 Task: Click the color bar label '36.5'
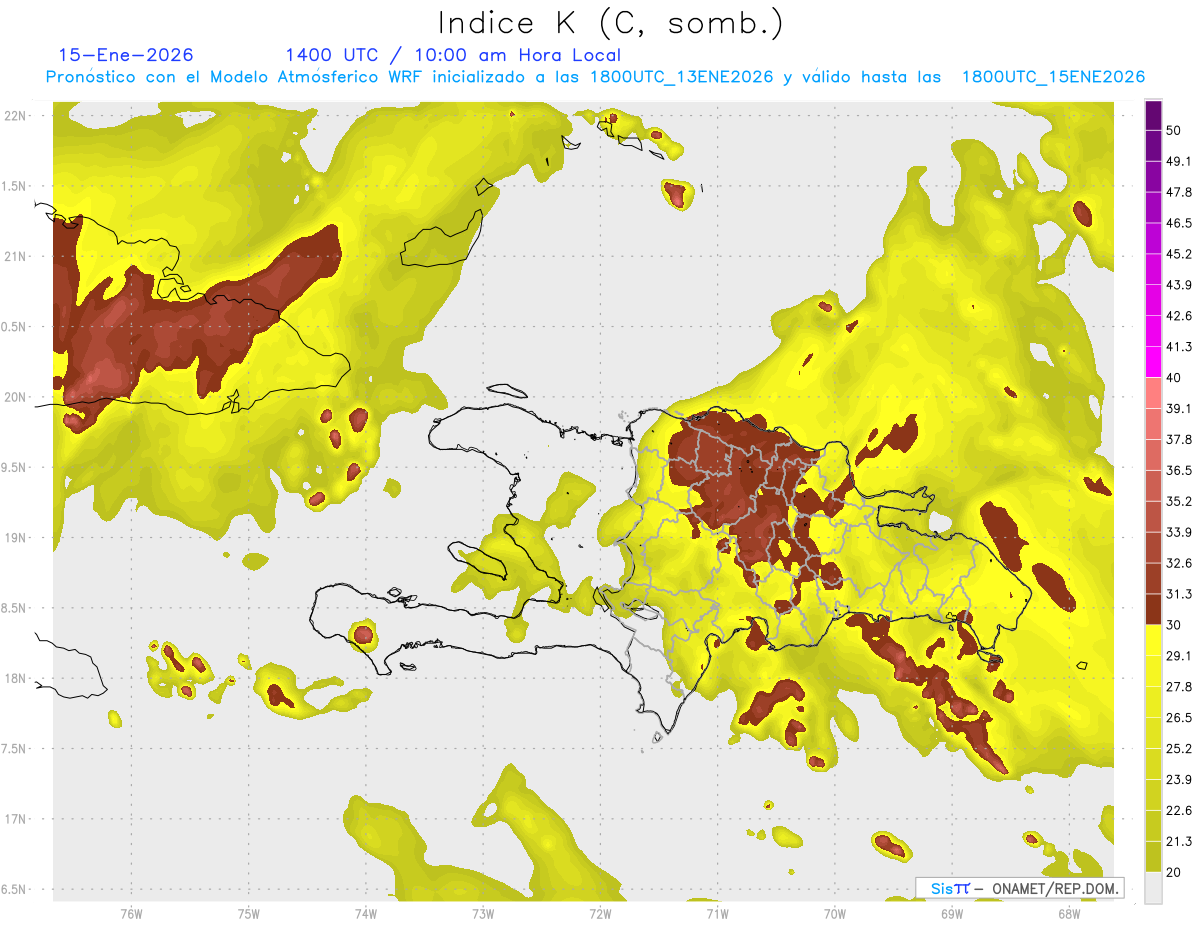click(1179, 470)
